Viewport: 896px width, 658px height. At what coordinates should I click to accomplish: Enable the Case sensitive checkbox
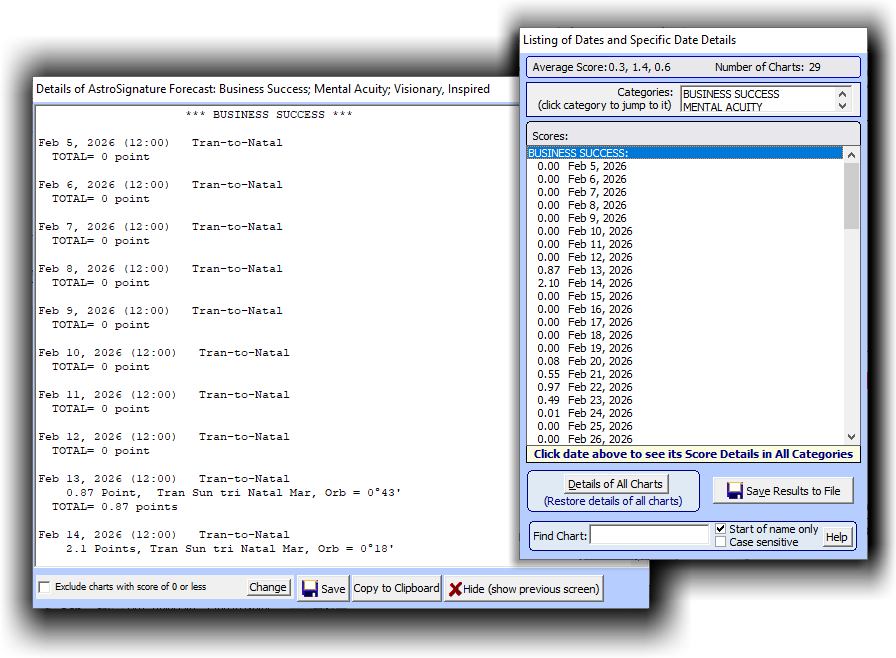(721, 542)
